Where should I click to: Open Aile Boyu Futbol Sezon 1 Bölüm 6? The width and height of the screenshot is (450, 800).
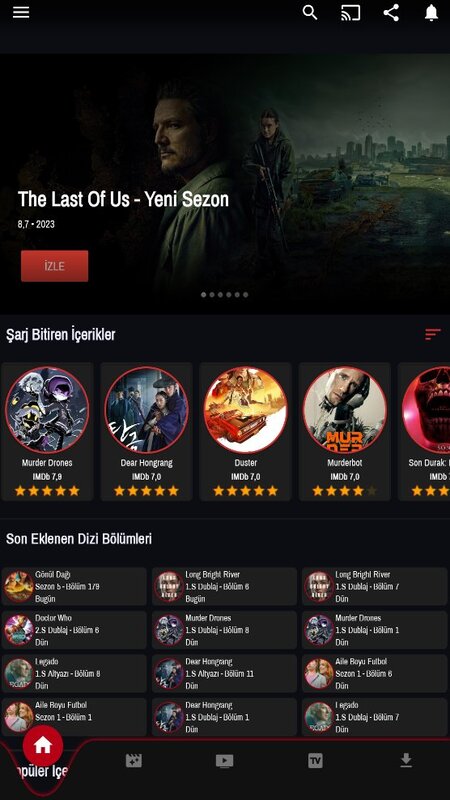point(374,673)
